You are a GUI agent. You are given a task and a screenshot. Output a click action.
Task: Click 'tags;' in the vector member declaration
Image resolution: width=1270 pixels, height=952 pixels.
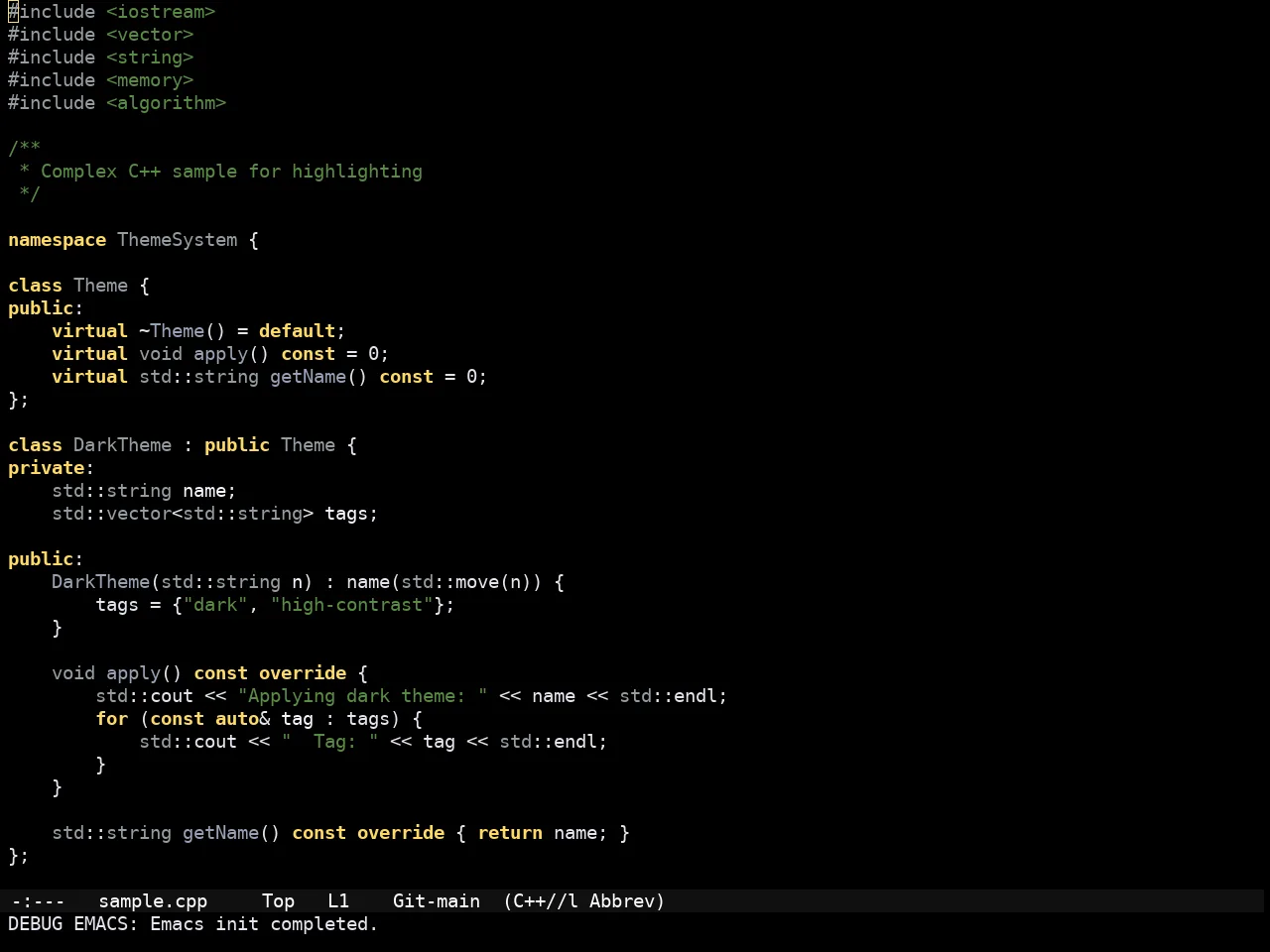pos(351,514)
